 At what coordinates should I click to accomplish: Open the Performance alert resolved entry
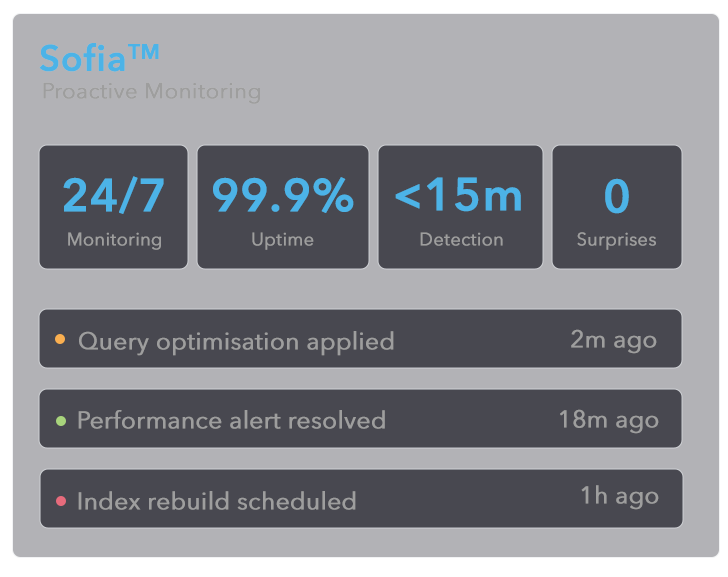pos(361,419)
